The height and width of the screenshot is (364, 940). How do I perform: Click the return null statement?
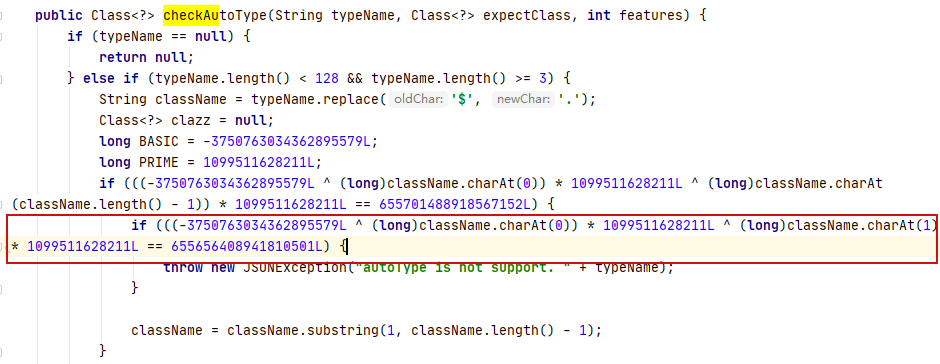[147, 58]
